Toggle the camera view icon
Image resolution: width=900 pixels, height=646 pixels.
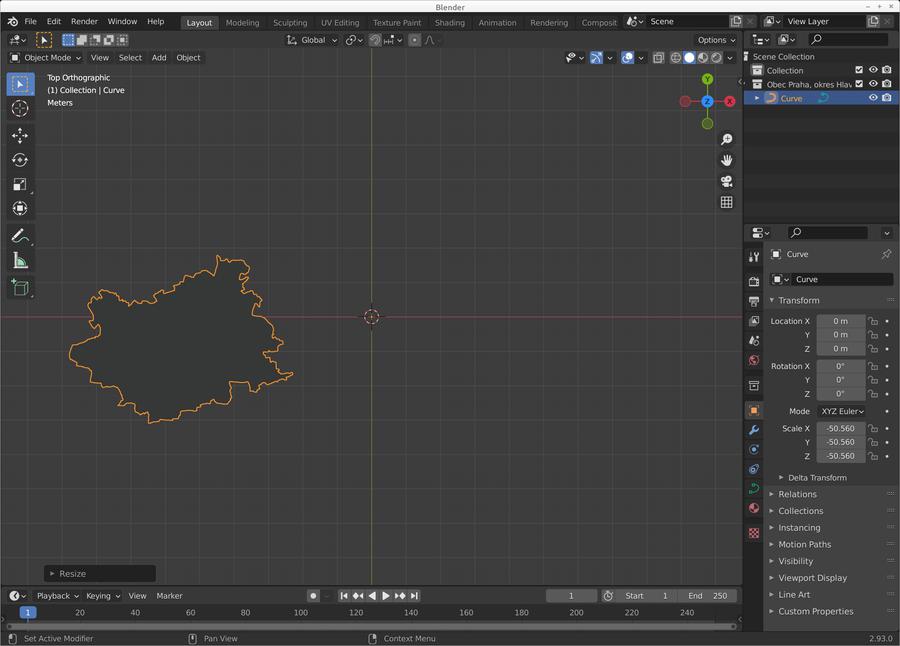click(x=727, y=181)
